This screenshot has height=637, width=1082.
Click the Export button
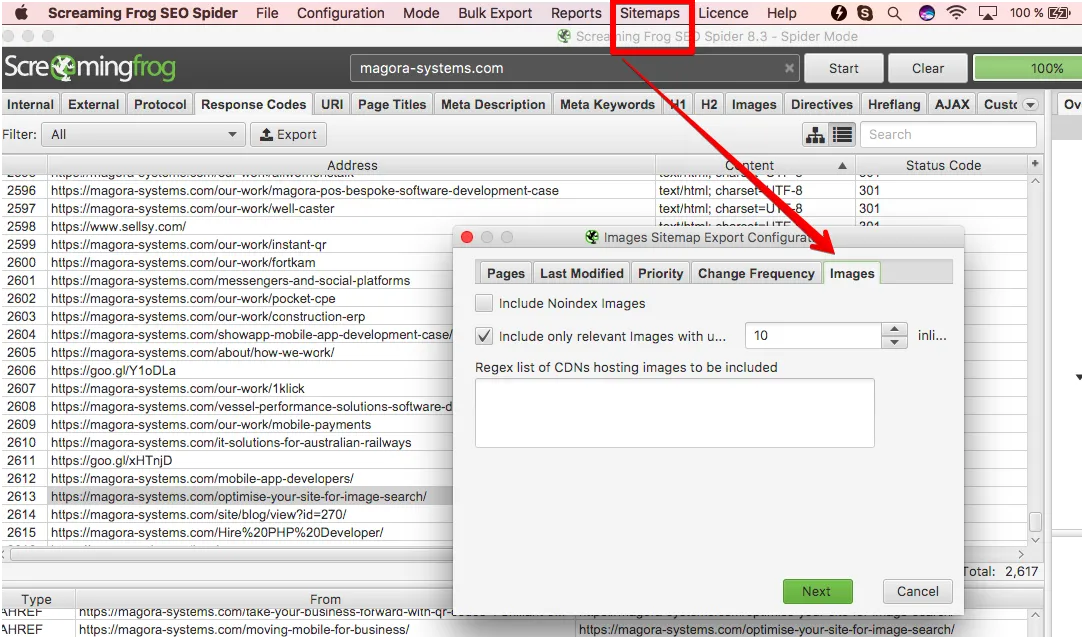click(x=288, y=135)
